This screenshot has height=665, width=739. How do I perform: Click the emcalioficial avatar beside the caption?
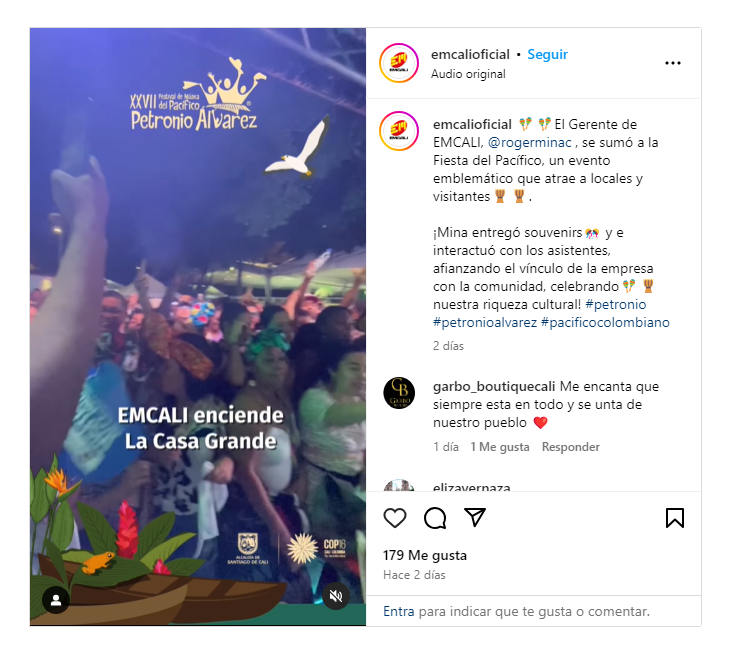[x=399, y=131]
